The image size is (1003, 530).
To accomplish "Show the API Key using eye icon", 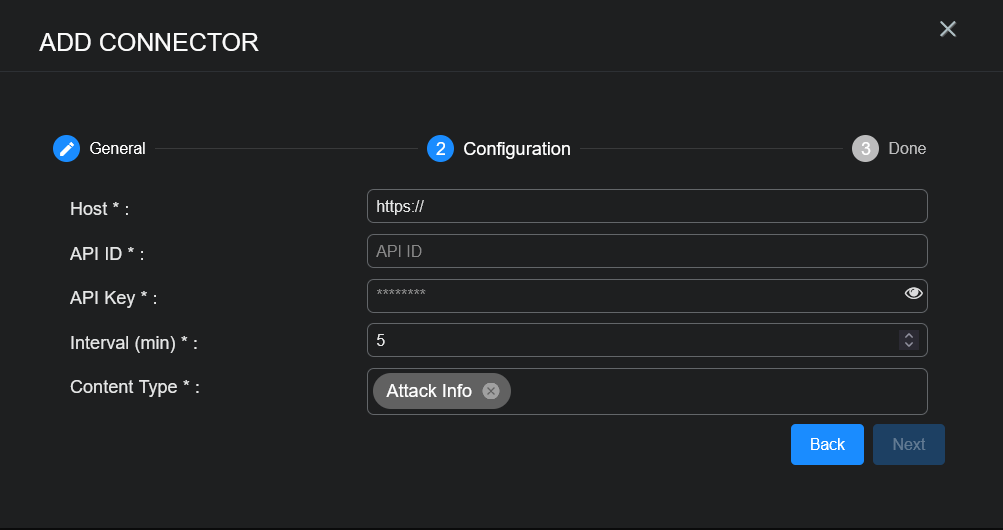I will click(x=913, y=293).
